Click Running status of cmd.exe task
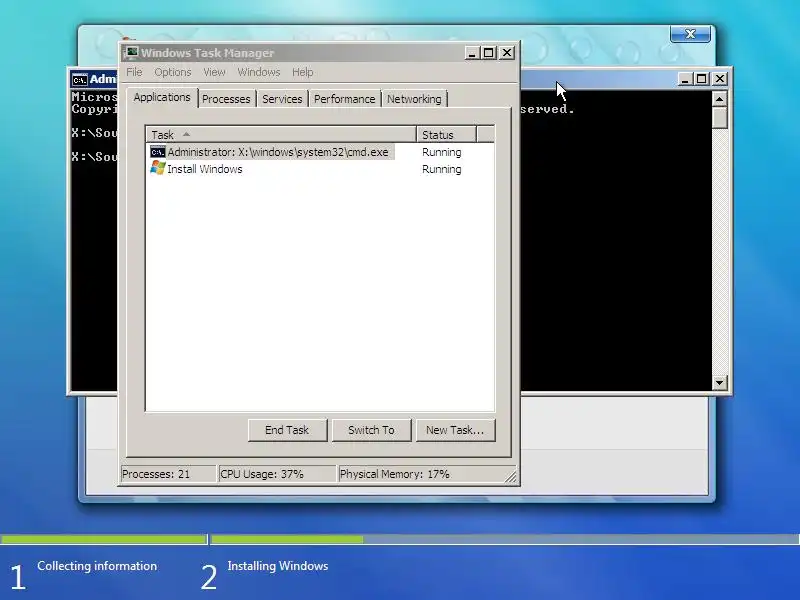800x600 pixels. tap(442, 152)
